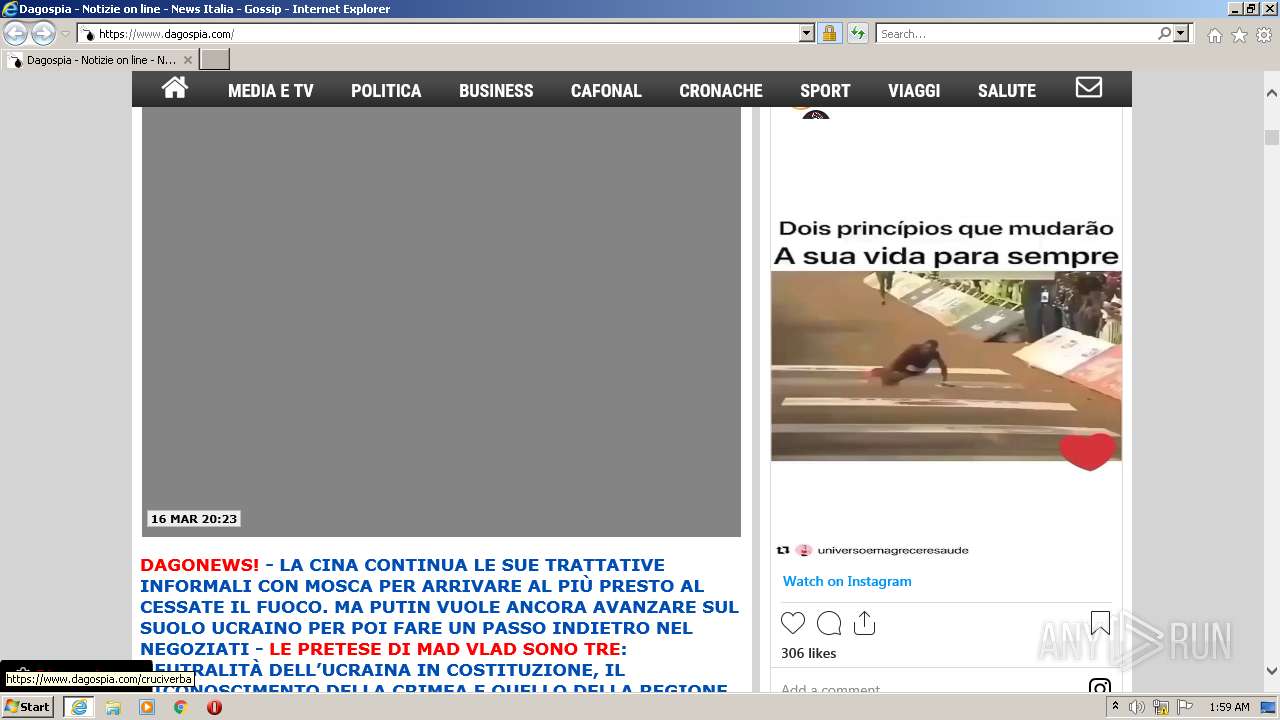This screenshot has width=1280, height=720.
Task: Click universoemagreceresaude Instagram username
Action: pos(893,550)
